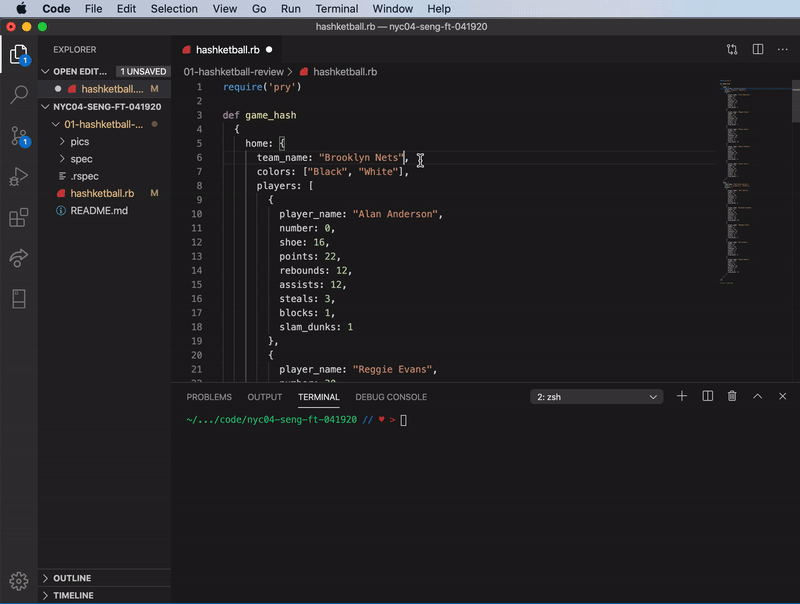Open the Search view in activity bar
Viewport: 800px width, 604px height.
pyautogui.click(x=19, y=94)
